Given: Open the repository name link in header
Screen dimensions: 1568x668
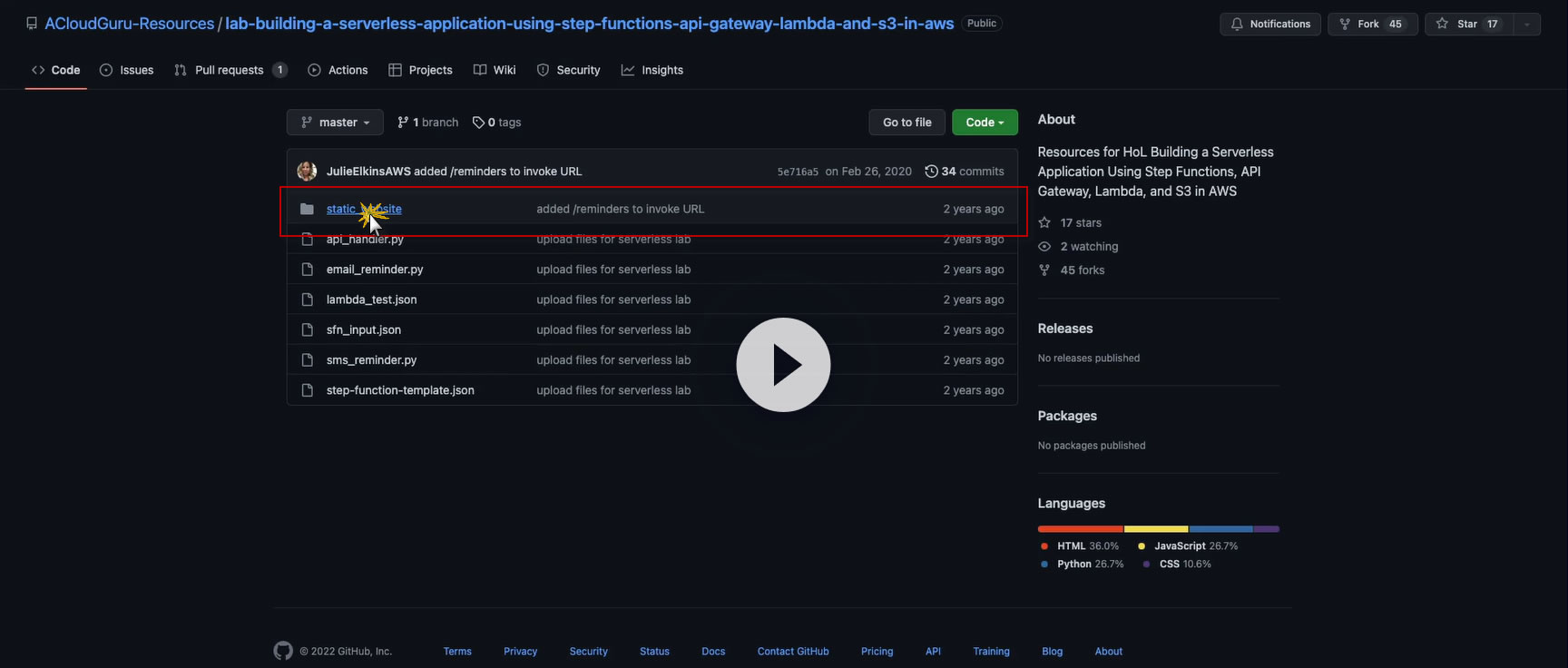Looking at the screenshot, I should (590, 24).
